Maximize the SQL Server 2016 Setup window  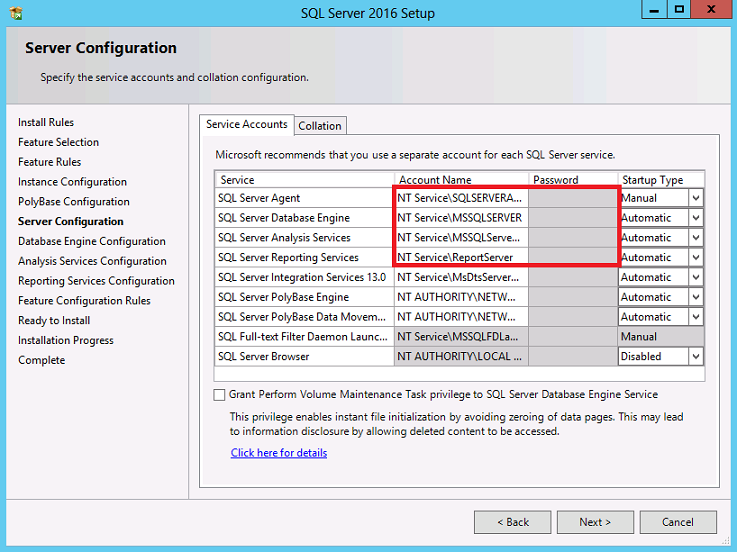(x=679, y=9)
